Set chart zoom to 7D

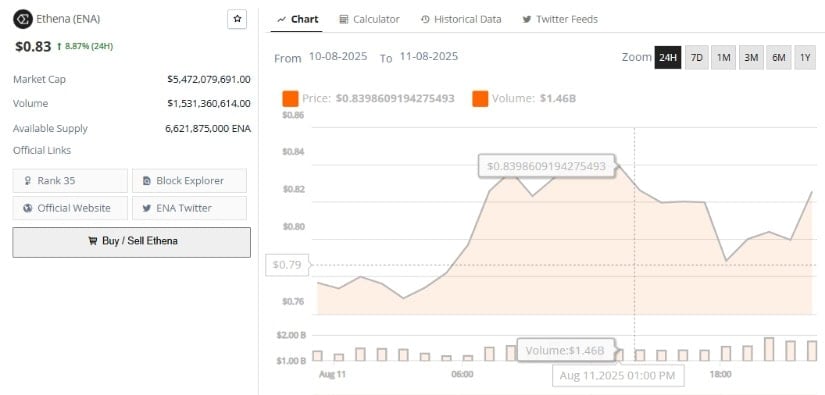coord(696,57)
